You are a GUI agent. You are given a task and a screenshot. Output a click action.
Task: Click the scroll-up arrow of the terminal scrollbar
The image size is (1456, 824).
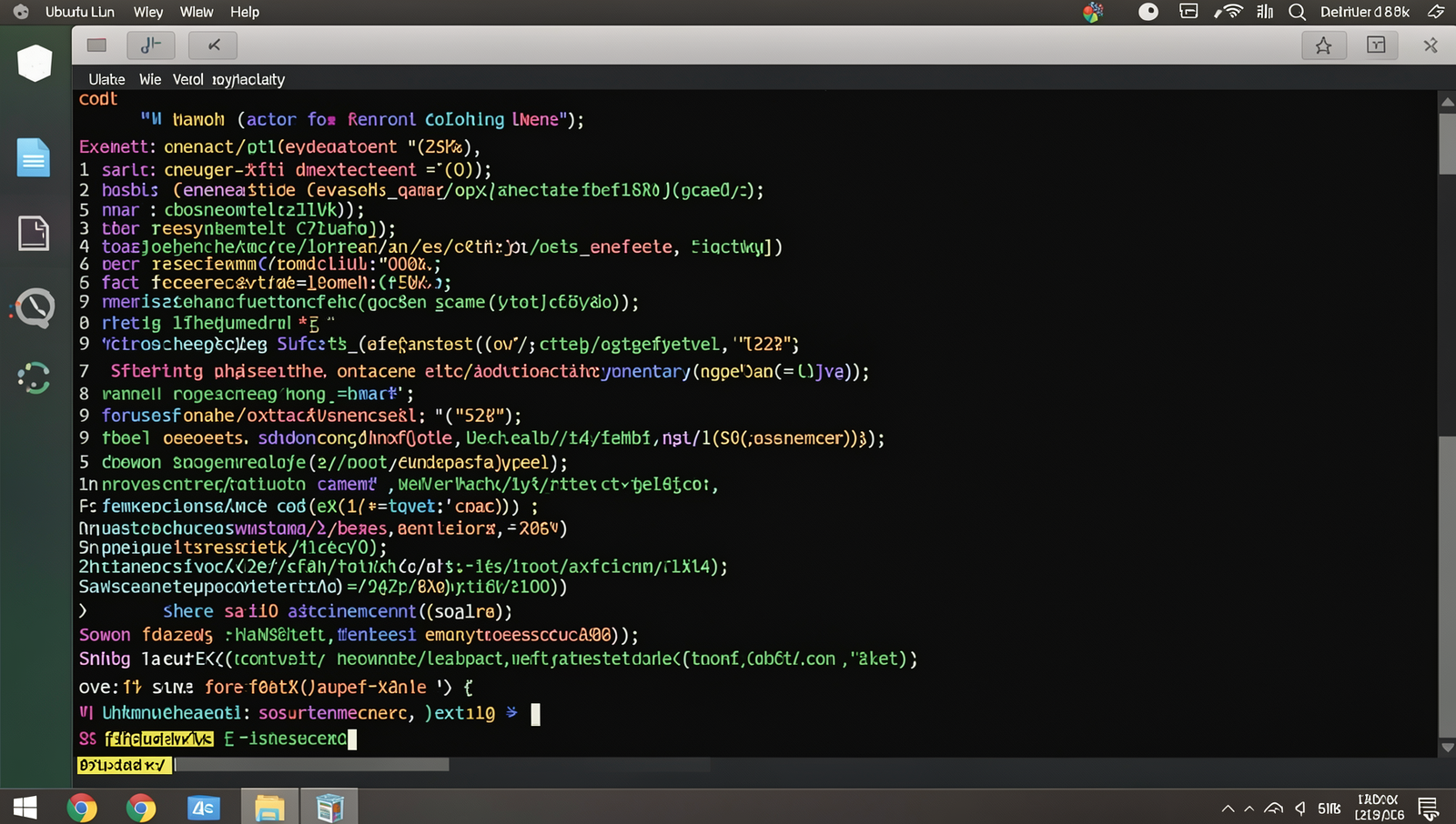tap(1448, 103)
